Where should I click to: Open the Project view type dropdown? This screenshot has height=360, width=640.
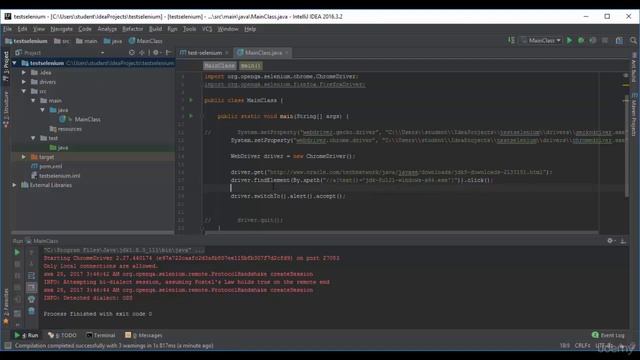(x=102, y=53)
